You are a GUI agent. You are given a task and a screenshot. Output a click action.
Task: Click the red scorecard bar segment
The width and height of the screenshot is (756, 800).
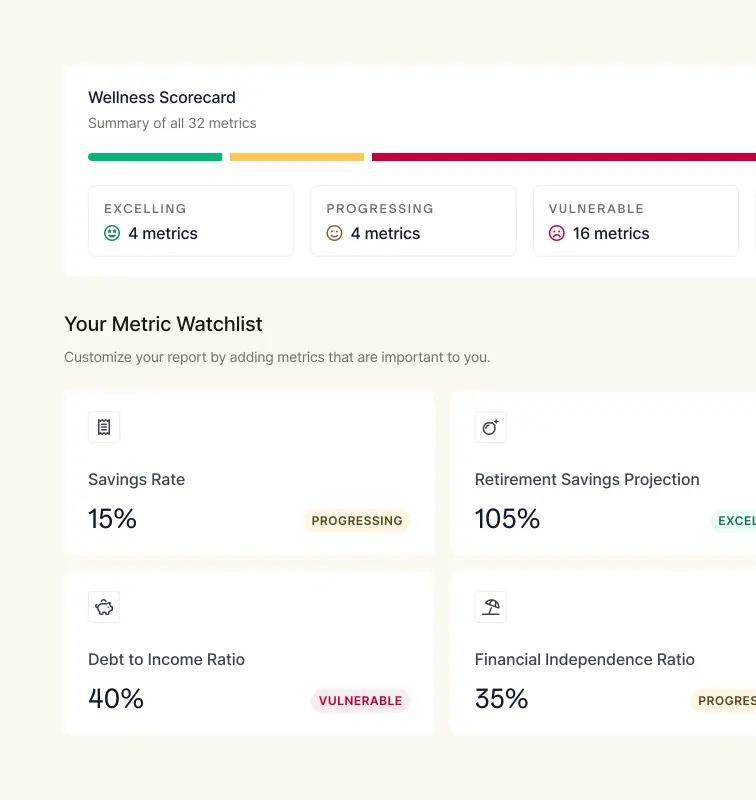(x=564, y=157)
